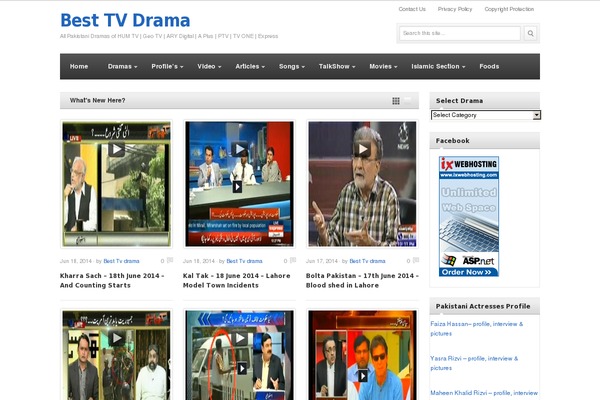This screenshot has height=400, width=600.
Task: Go to the Home menu item
Action: (x=79, y=67)
